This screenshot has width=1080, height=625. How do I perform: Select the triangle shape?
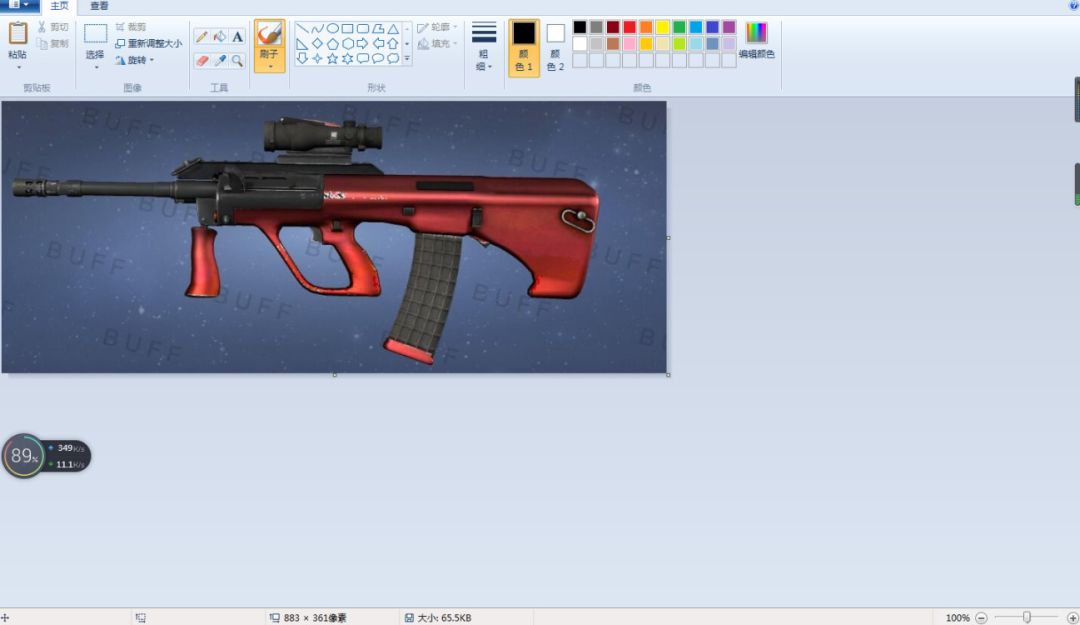[x=393, y=29]
